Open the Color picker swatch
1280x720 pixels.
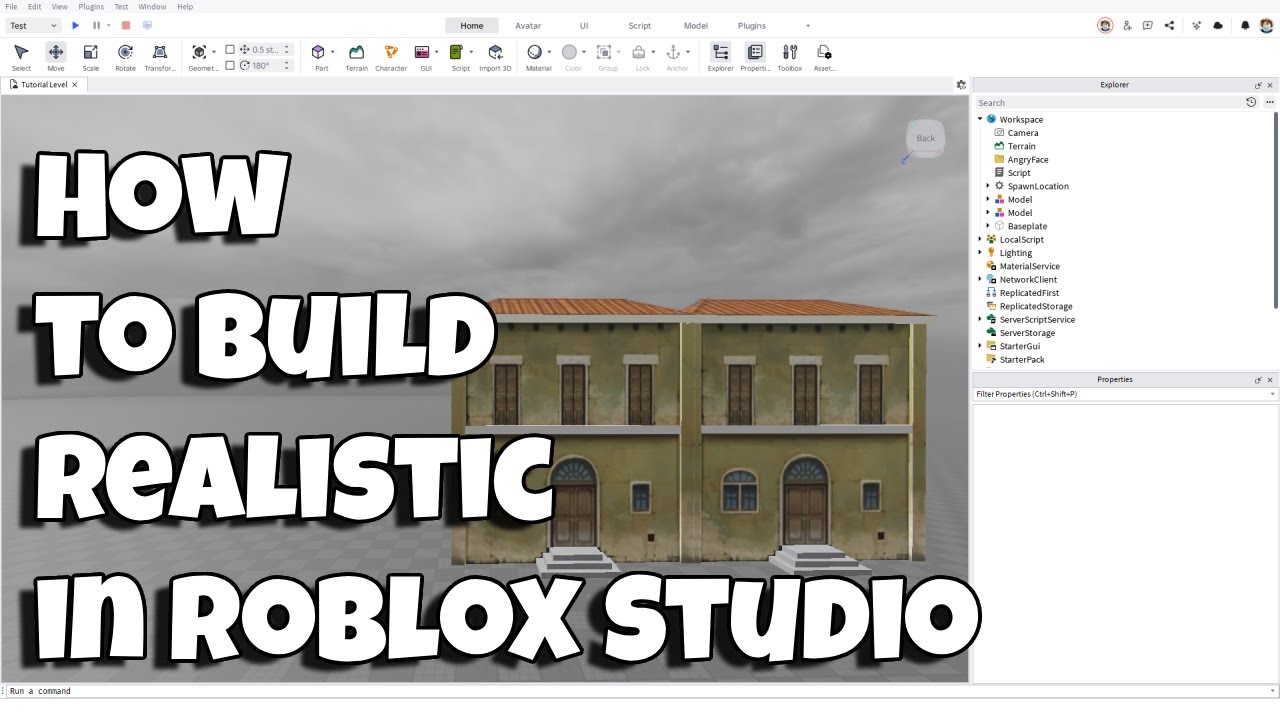tap(569, 52)
